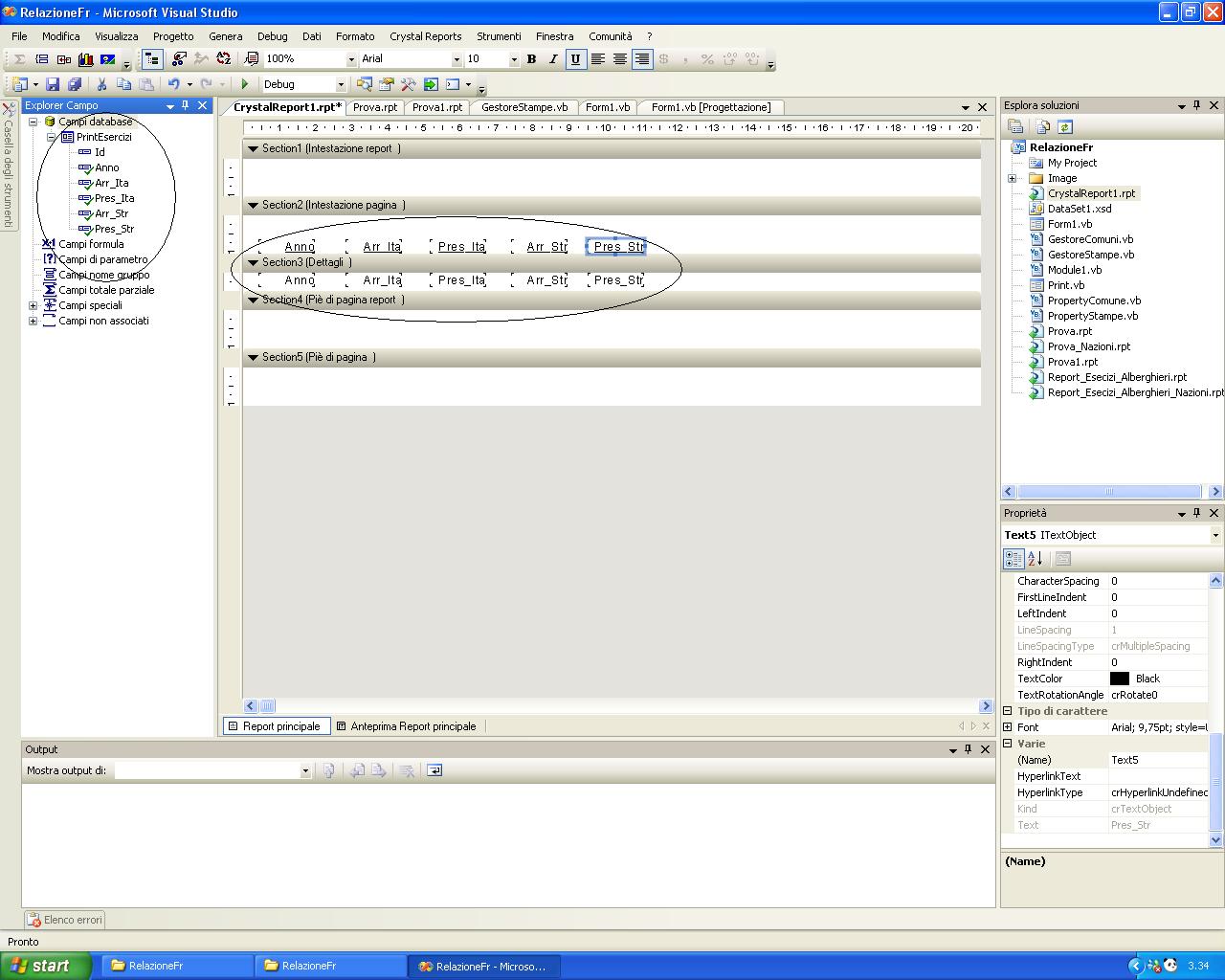
Task: Switch to the Prova.rpt tab
Action: (374, 107)
